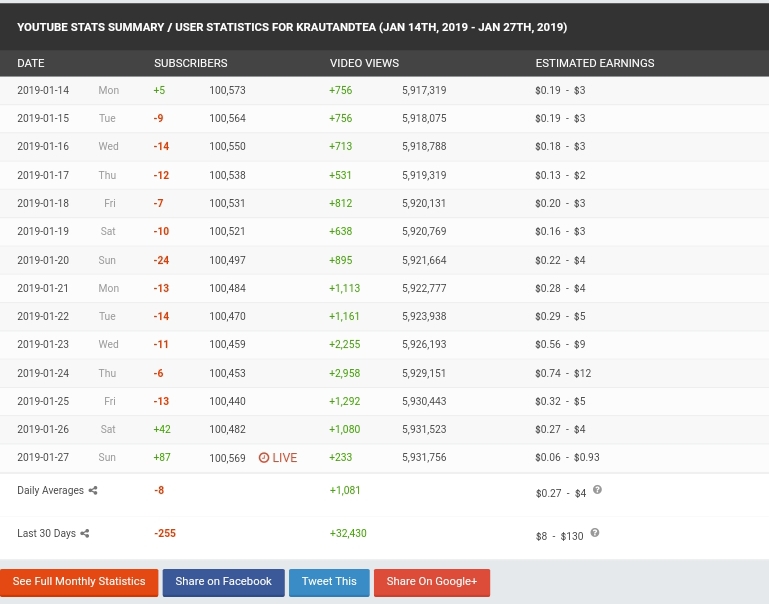Open the help icon for 30-day earnings
Viewport: 769px width, 604px height.
[594, 532]
